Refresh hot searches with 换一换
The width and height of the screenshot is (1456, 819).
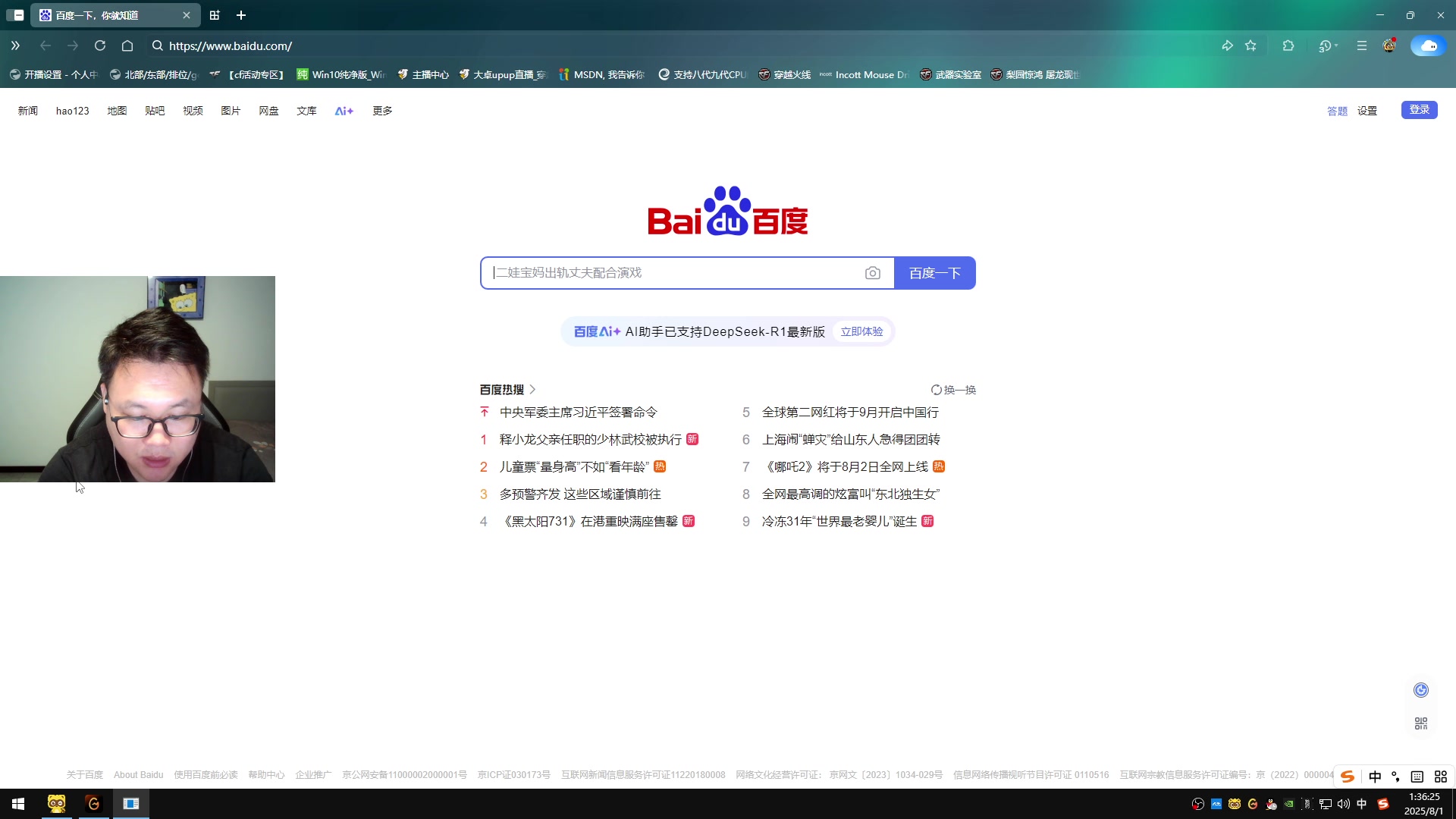953,390
